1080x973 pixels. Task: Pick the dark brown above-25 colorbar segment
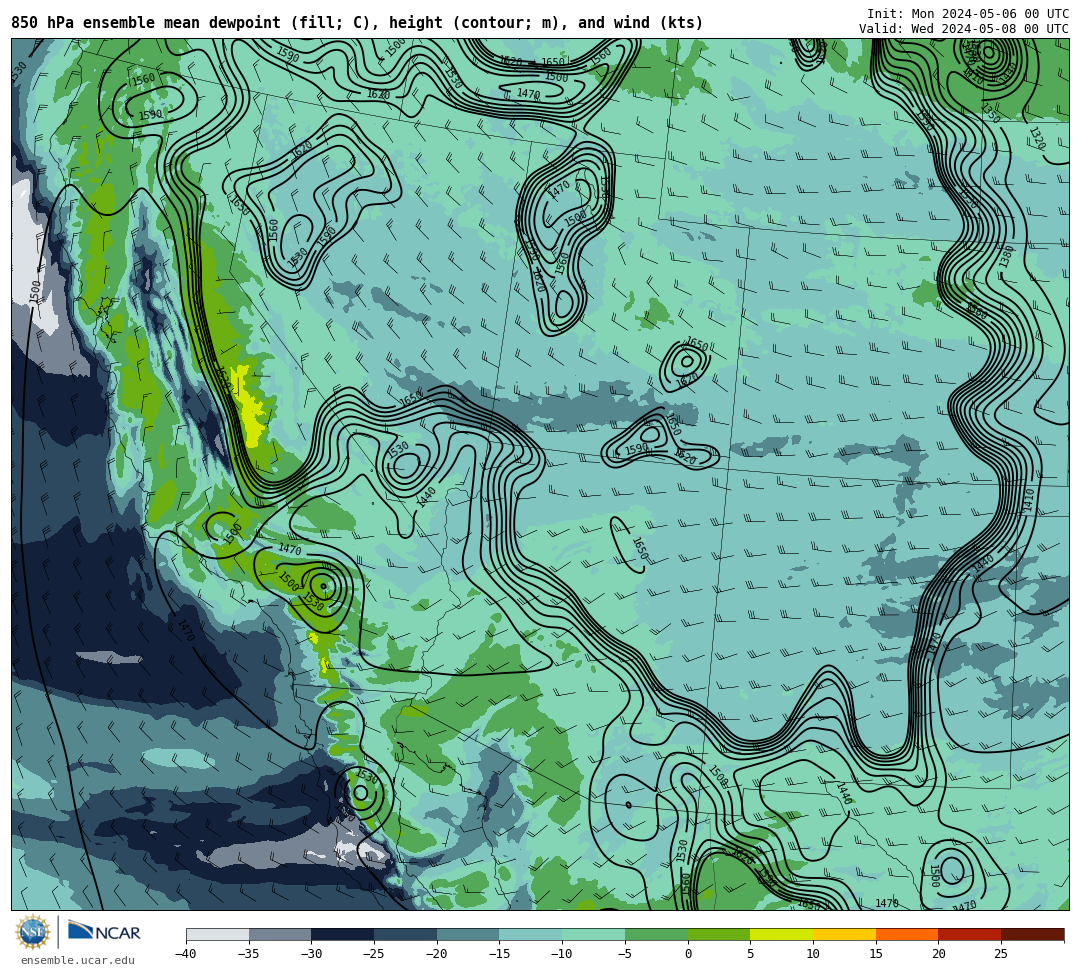1032,935
